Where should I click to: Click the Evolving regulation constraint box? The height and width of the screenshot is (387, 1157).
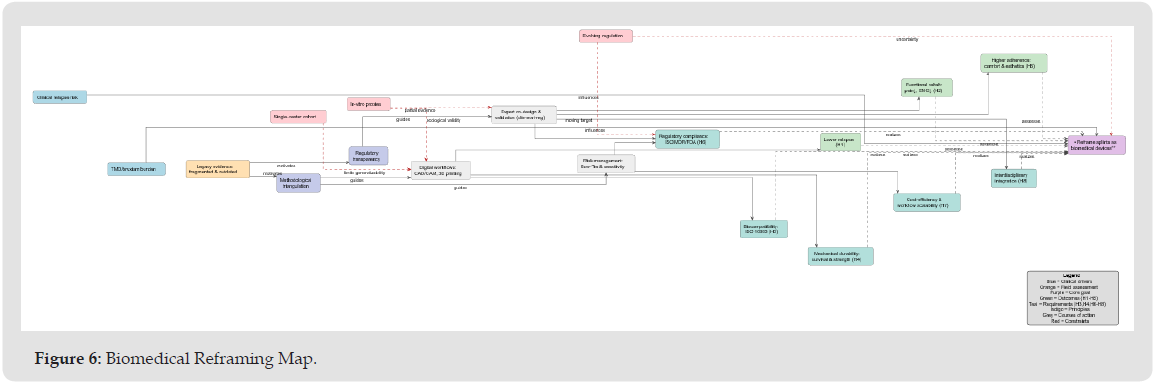(606, 35)
